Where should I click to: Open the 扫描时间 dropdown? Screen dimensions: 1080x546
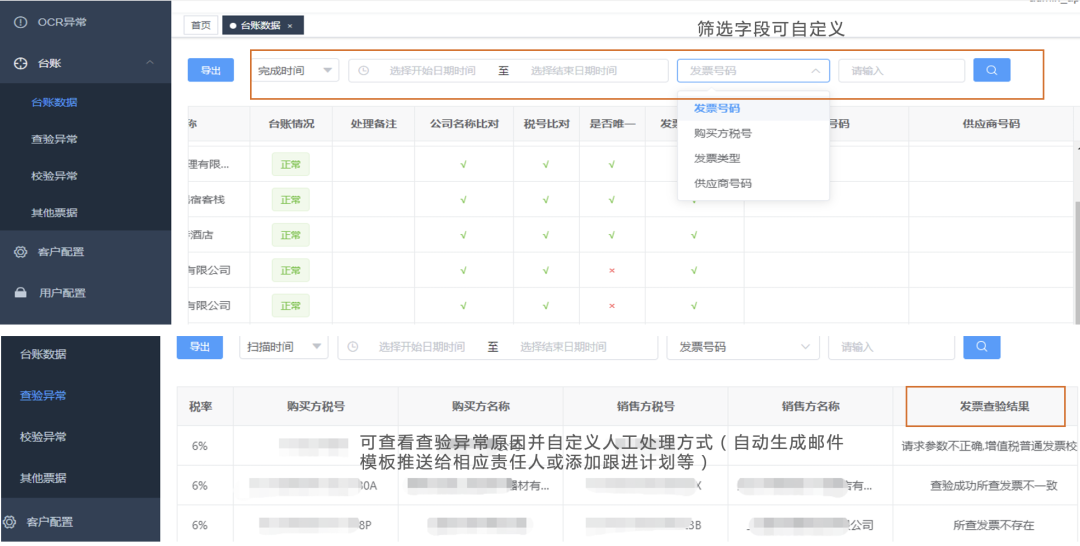click(x=285, y=347)
